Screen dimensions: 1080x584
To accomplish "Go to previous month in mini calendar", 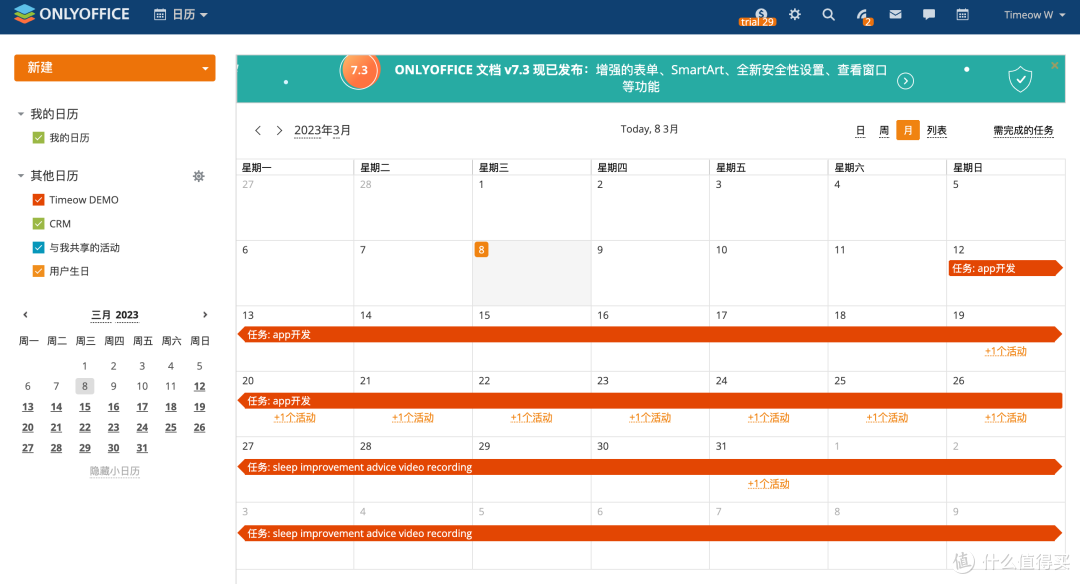I will pos(25,315).
